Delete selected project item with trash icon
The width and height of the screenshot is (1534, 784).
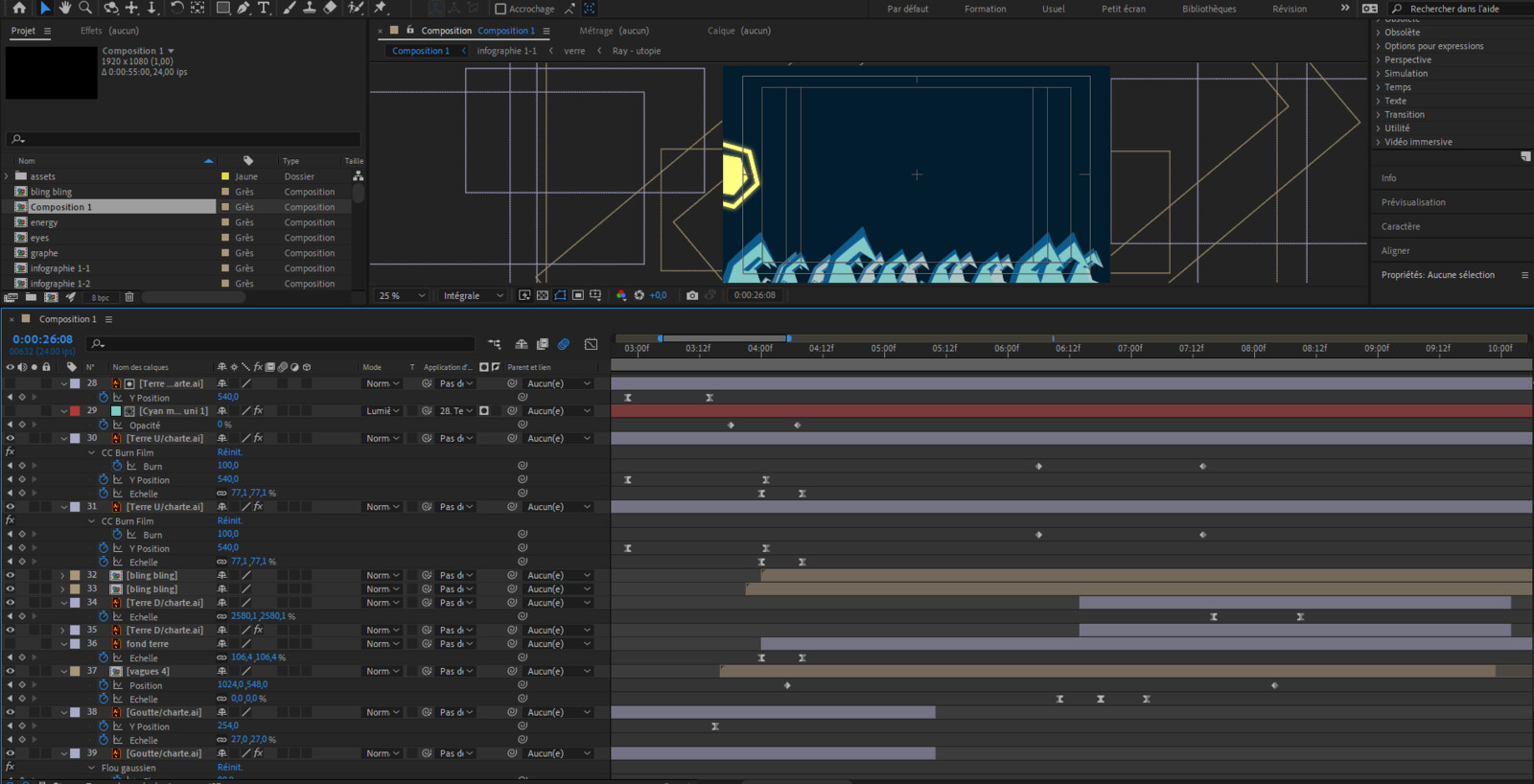(129, 297)
